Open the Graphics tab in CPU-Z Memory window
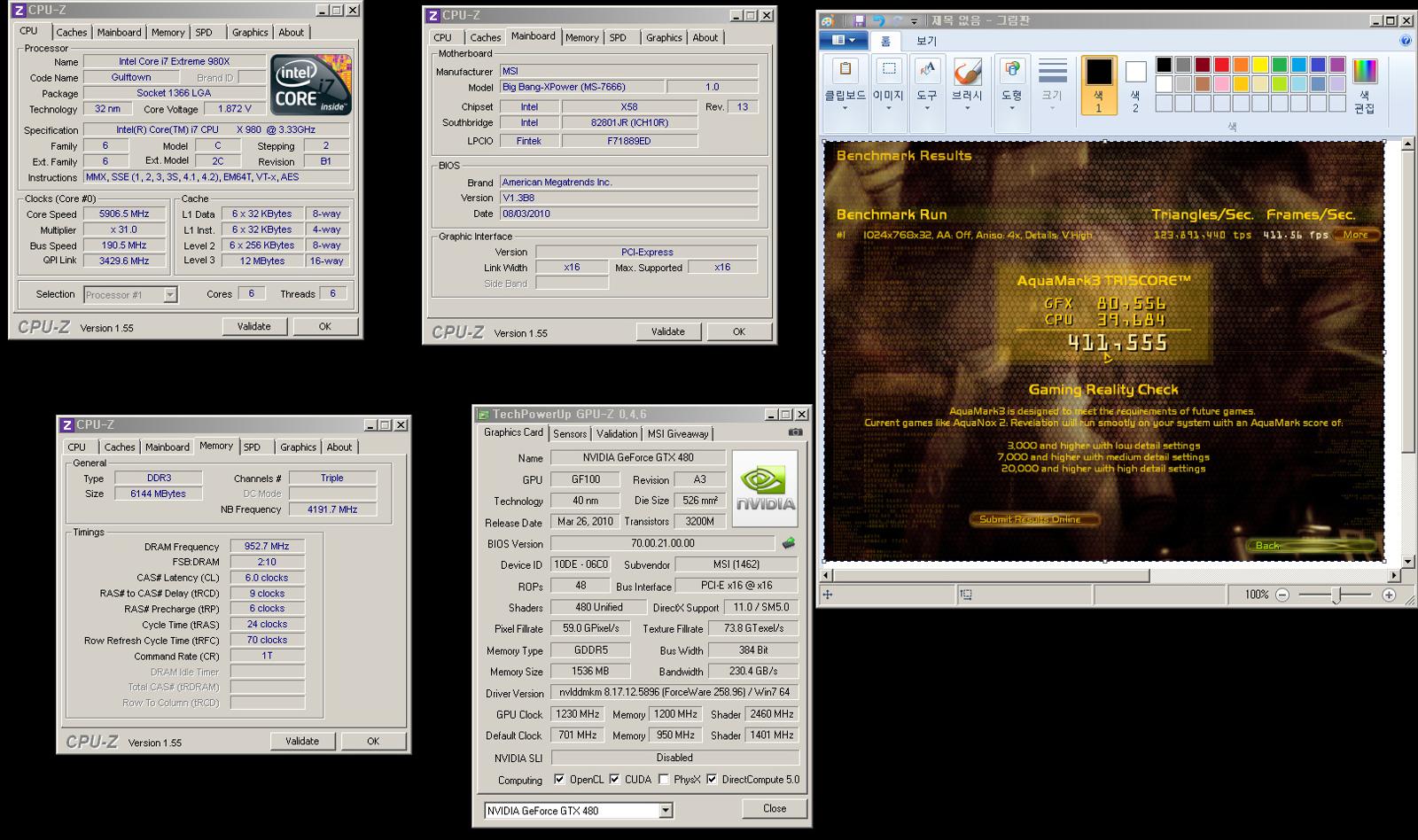The width and height of the screenshot is (1418, 840). tap(298, 447)
